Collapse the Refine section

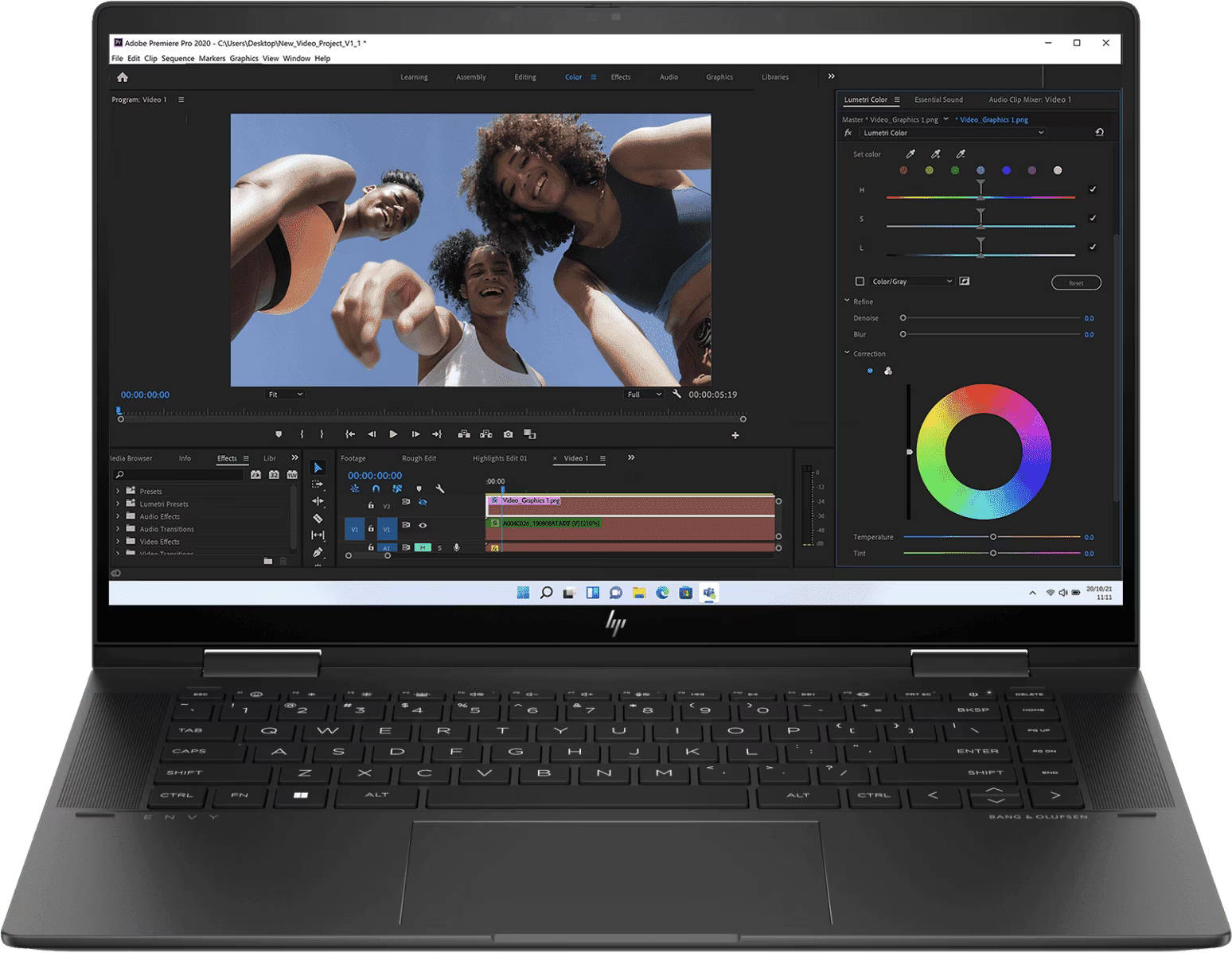point(847,301)
